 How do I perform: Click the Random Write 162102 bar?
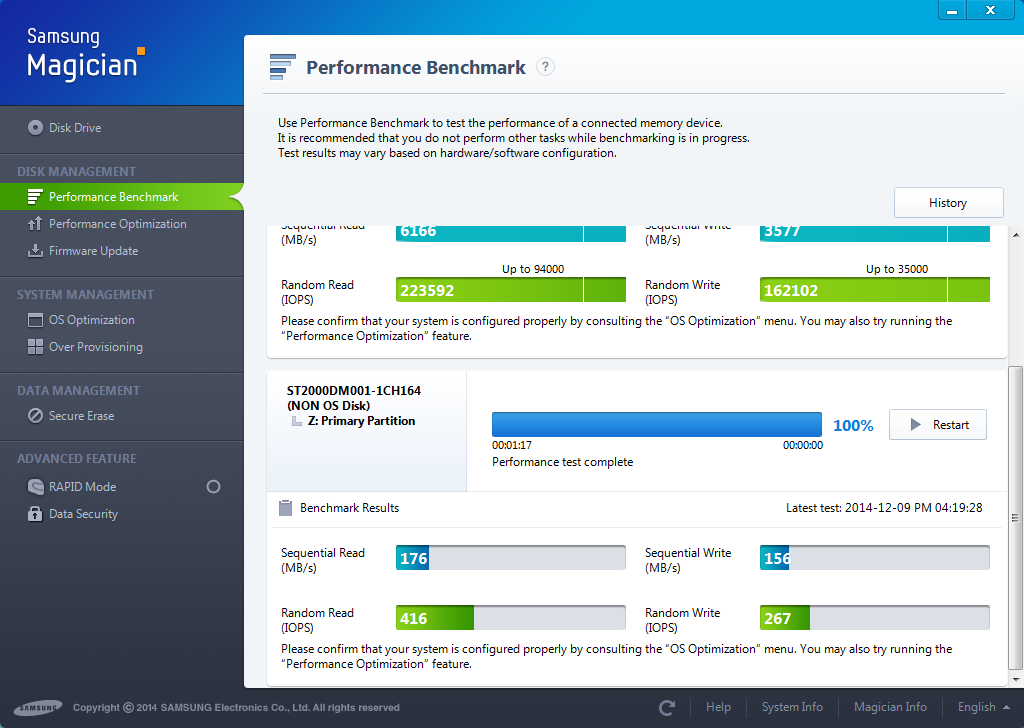(874, 290)
